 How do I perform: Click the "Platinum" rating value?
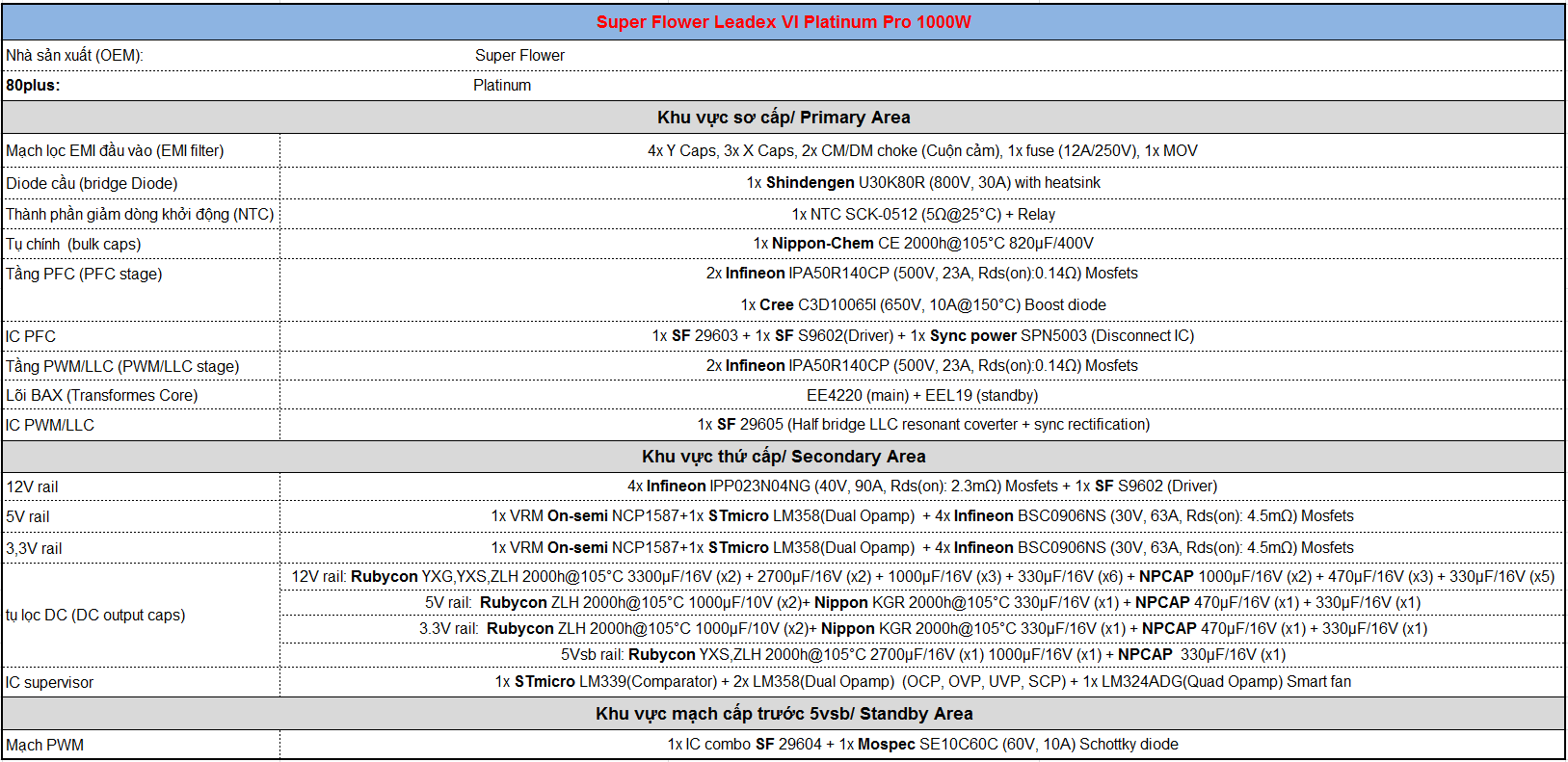(502, 86)
